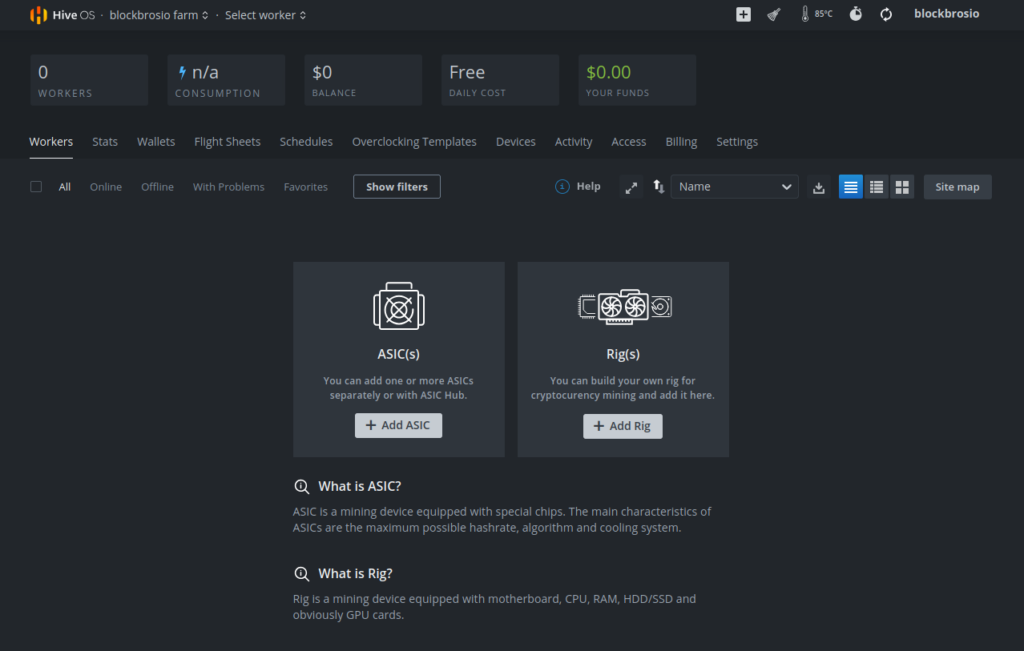The width and height of the screenshot is (1024, 651).
Task: Select the broom cleanup icon in the header
Action: 774,14
